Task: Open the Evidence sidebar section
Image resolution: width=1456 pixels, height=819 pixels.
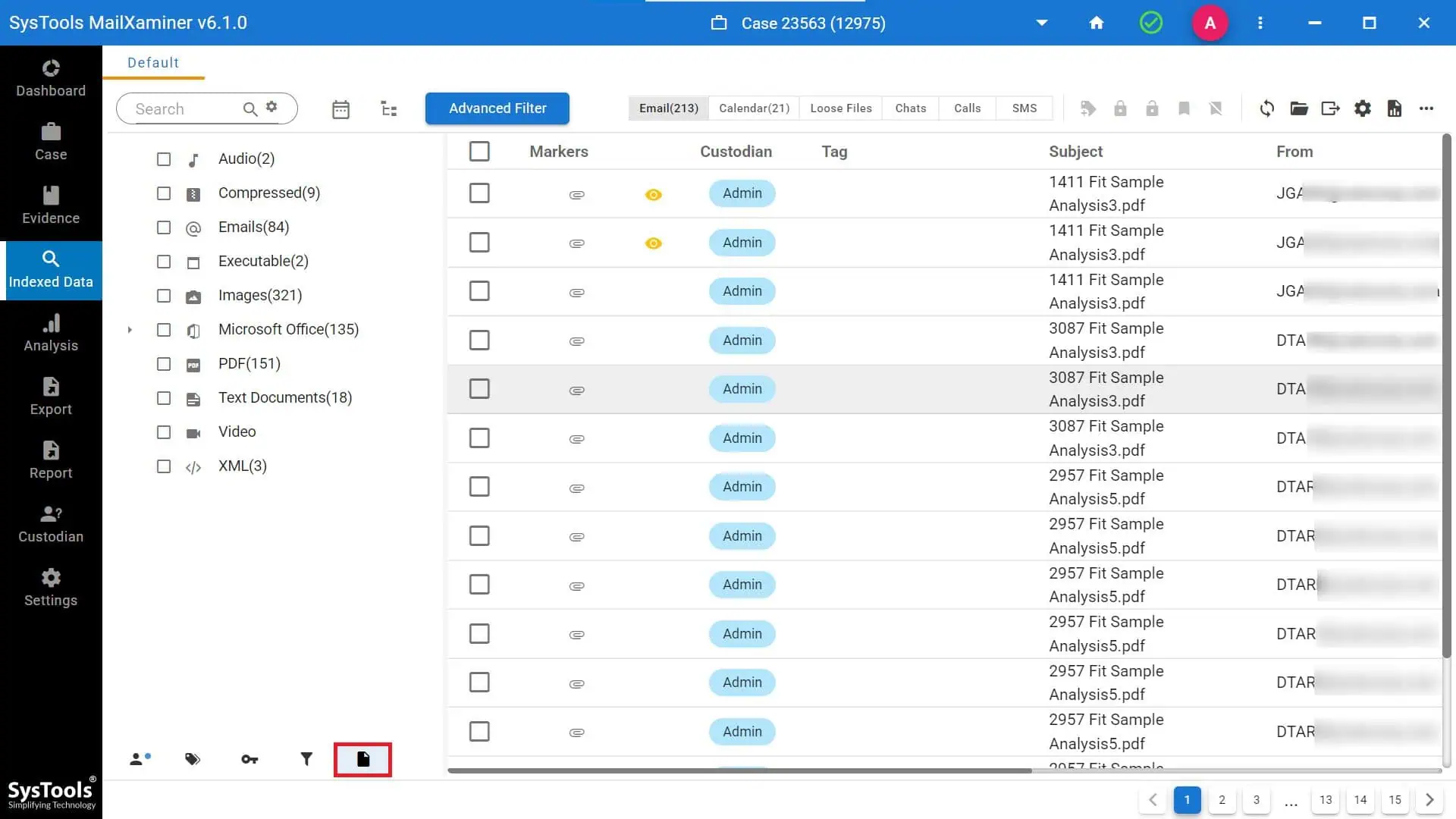Action: [x=51, y=206]
